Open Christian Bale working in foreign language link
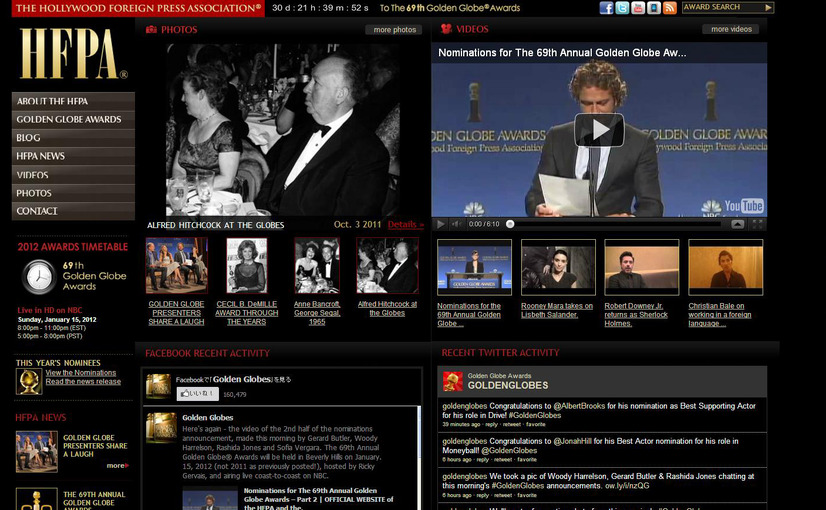Image resolution: width=826 pixels, height=510 pixels. 720,315
